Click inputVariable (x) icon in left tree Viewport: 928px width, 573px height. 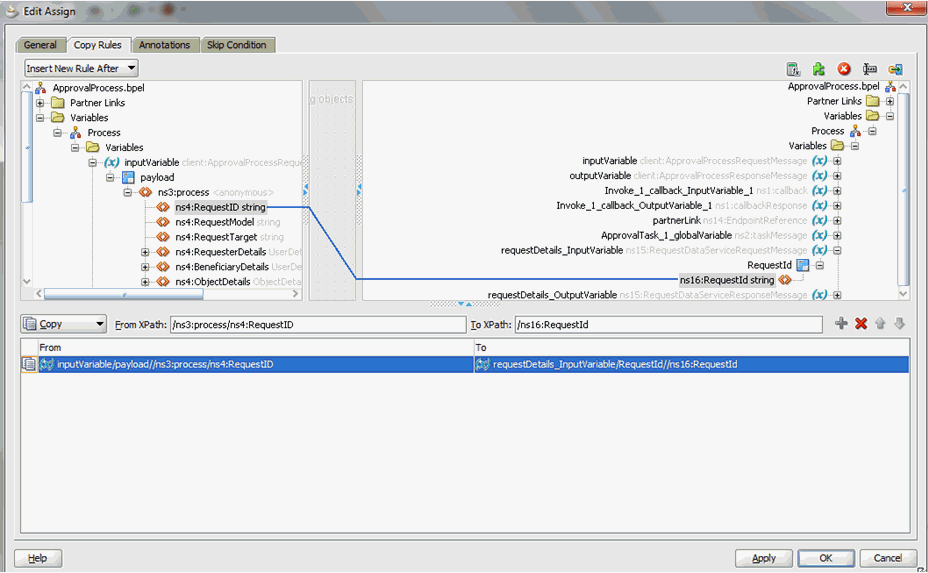[x=111, y=162]
